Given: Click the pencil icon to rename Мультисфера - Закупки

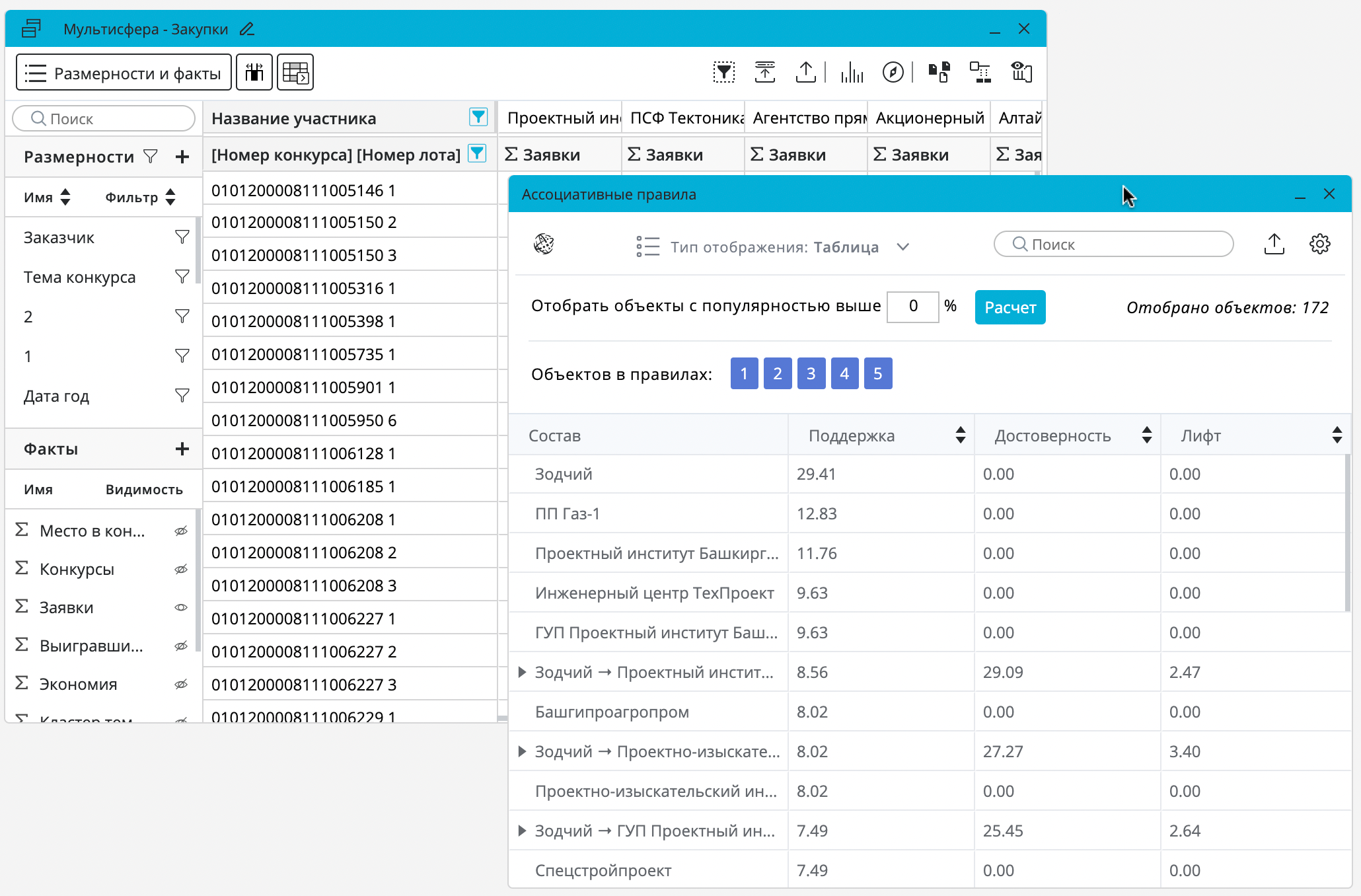Looking at the screenshot, I should [247, 29].
